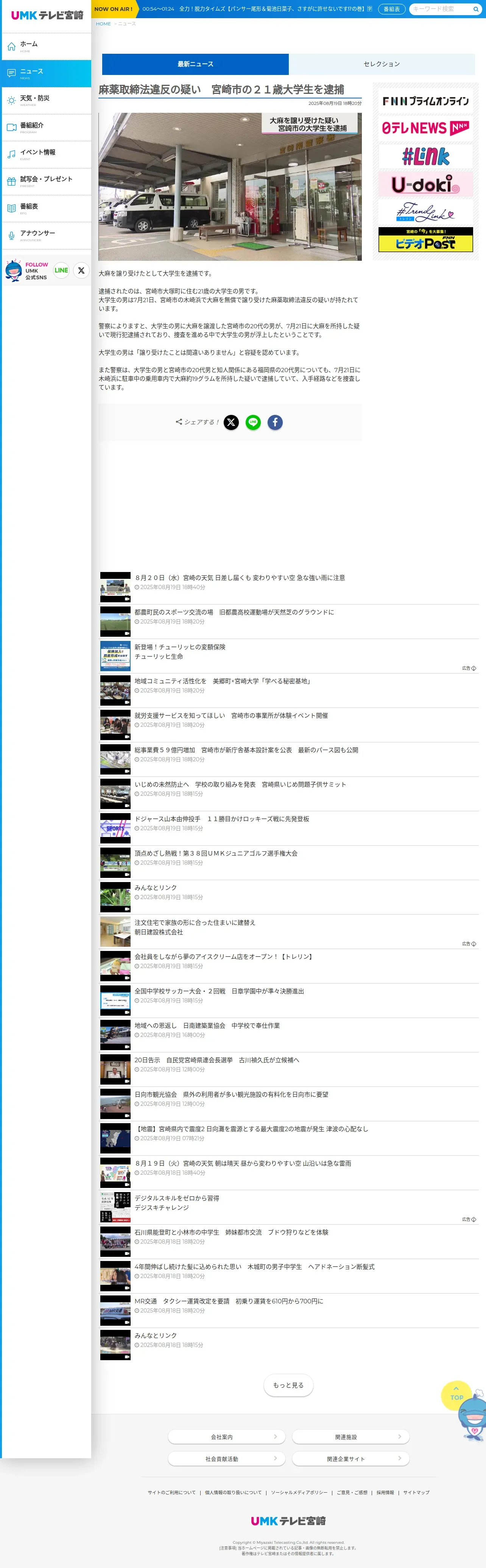Open the FNNプライムオンライン banner
This screenshot has height=1568, width=486.
pos(425,101)
